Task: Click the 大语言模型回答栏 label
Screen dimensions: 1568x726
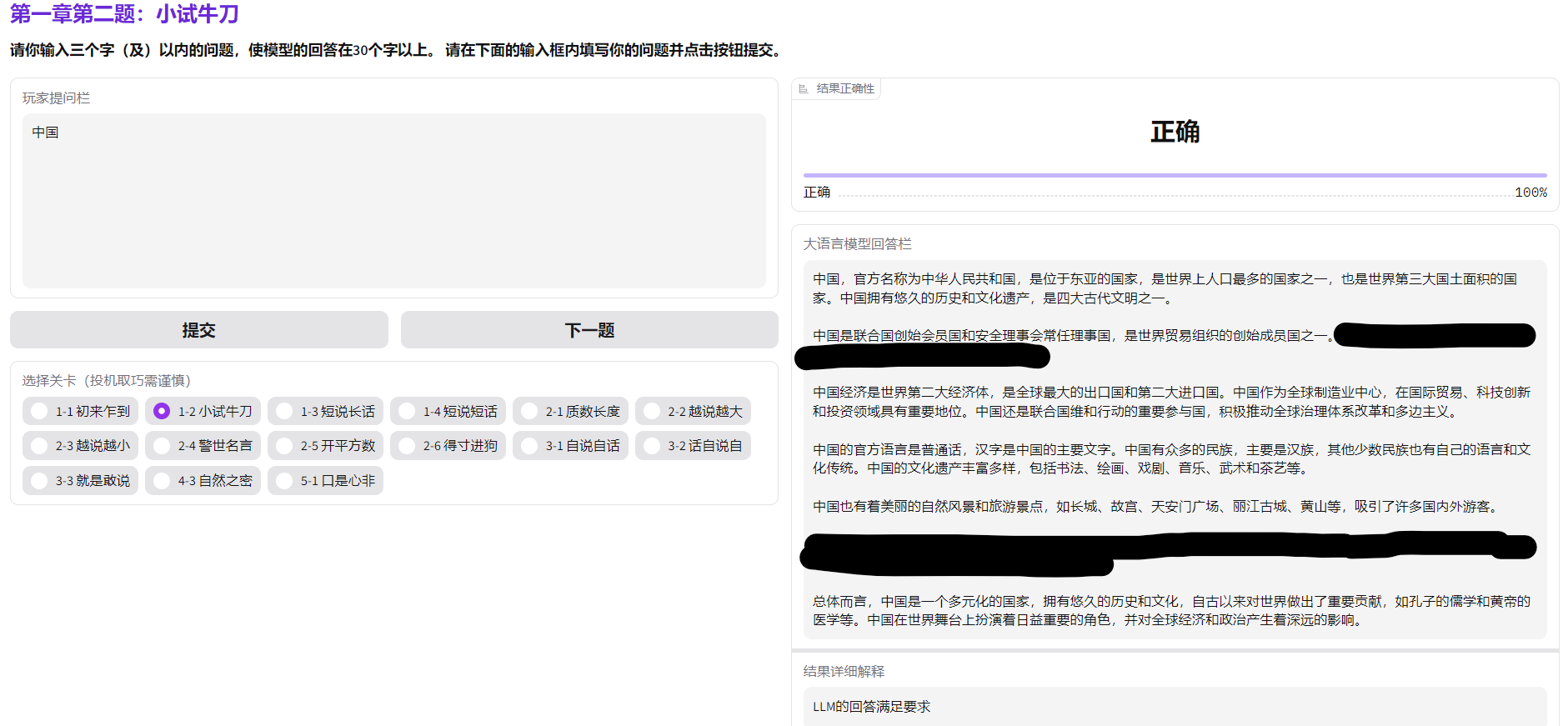Action: point(857,243)
